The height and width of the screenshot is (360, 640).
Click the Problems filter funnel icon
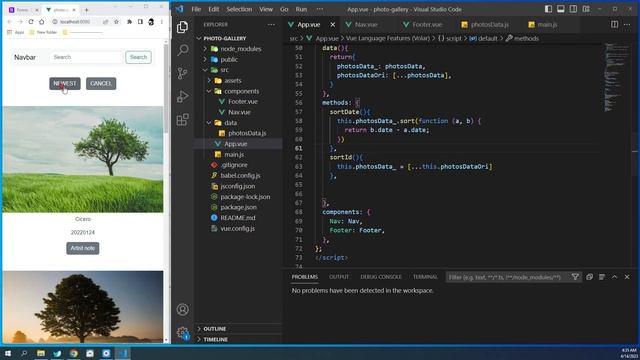coord(575,277)
